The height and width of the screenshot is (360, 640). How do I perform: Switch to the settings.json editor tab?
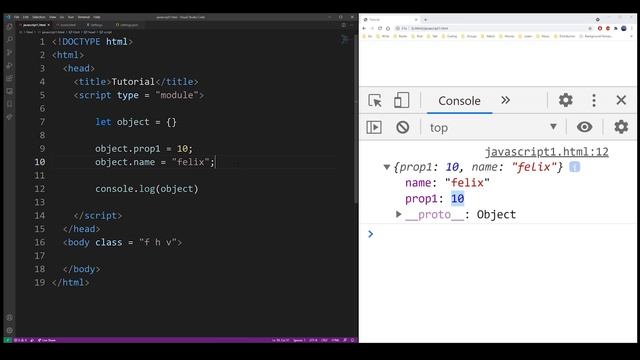[127, 25]
